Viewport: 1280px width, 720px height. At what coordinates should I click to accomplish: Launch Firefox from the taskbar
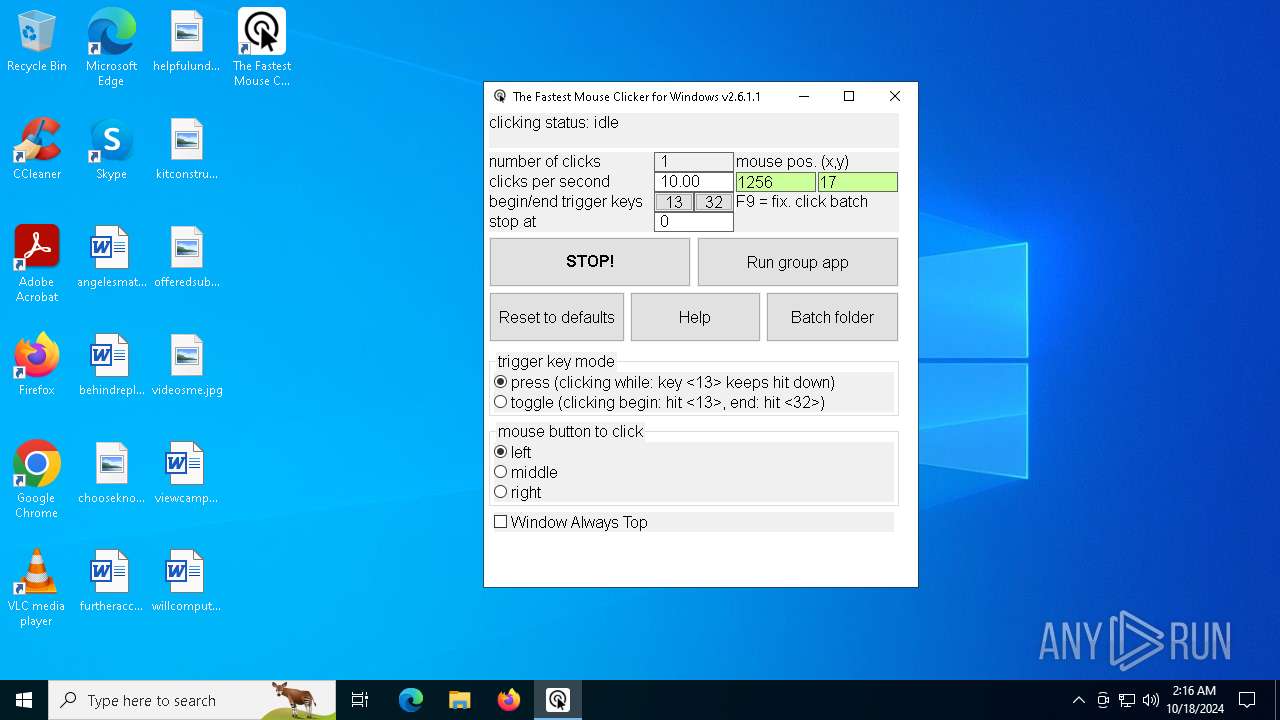(508, 700)
